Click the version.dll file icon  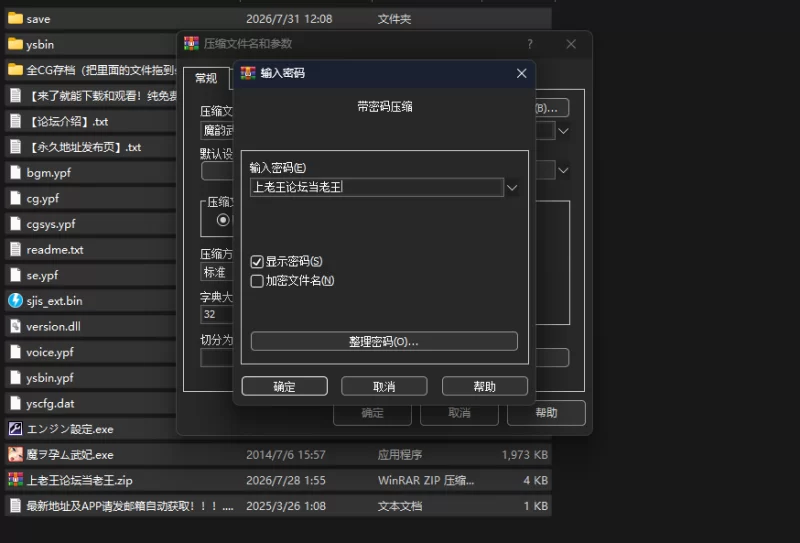15,326
